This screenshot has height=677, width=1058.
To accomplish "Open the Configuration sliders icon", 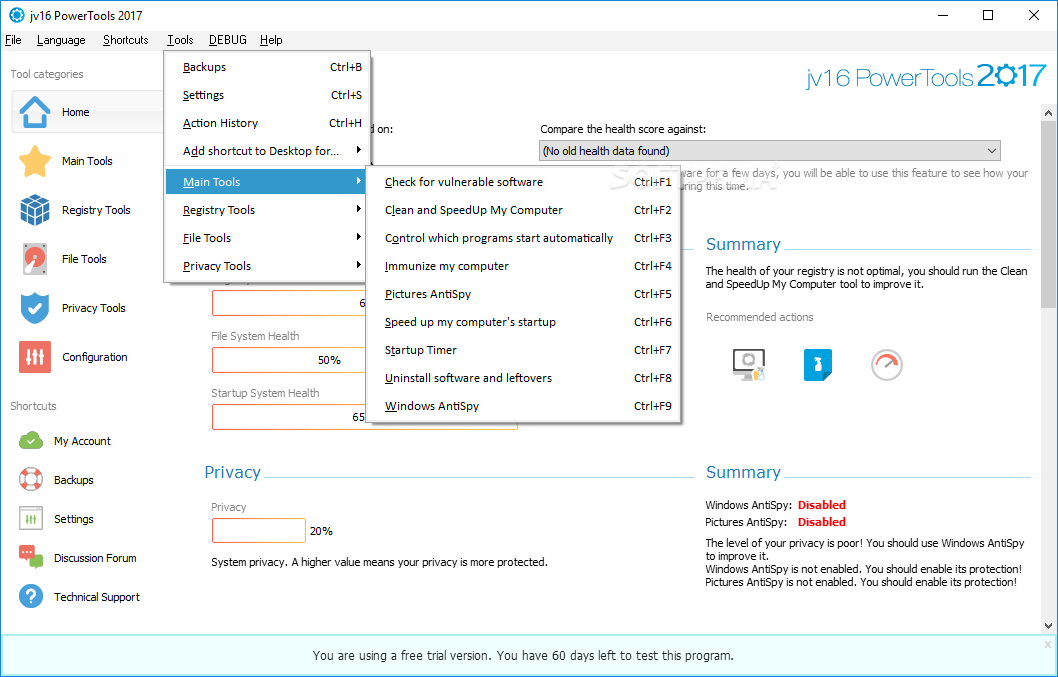I will pyautogui.click(x=34, y=357).
